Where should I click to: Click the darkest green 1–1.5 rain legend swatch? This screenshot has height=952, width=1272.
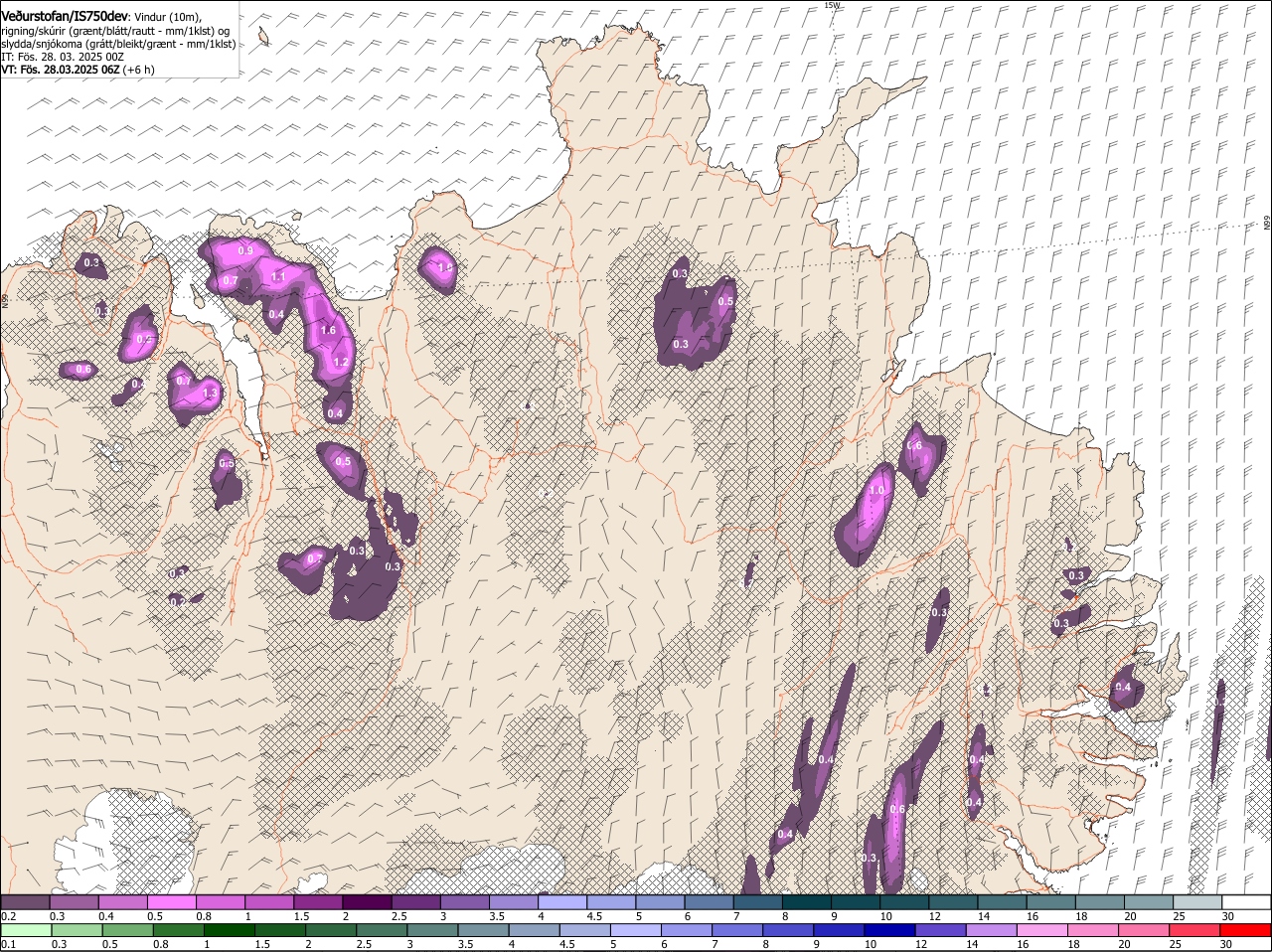point(232,931)
